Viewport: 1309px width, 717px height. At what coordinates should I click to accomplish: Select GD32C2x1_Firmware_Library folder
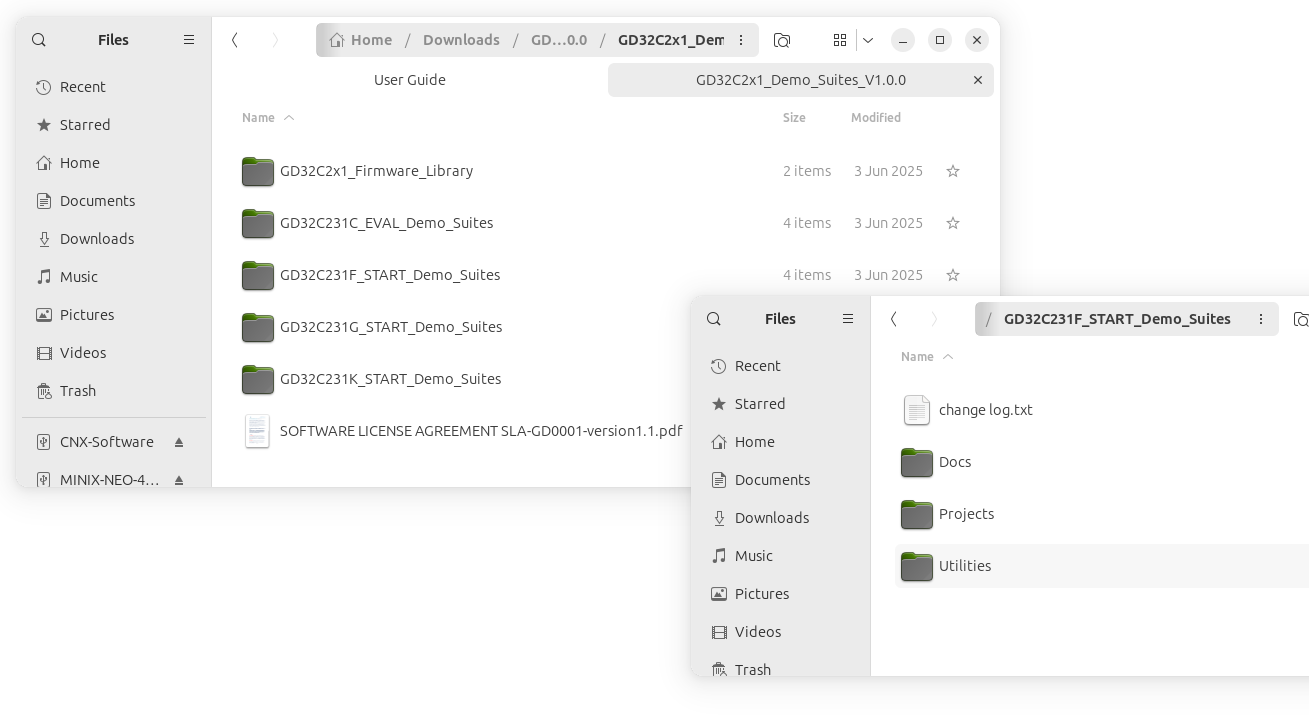604,171
